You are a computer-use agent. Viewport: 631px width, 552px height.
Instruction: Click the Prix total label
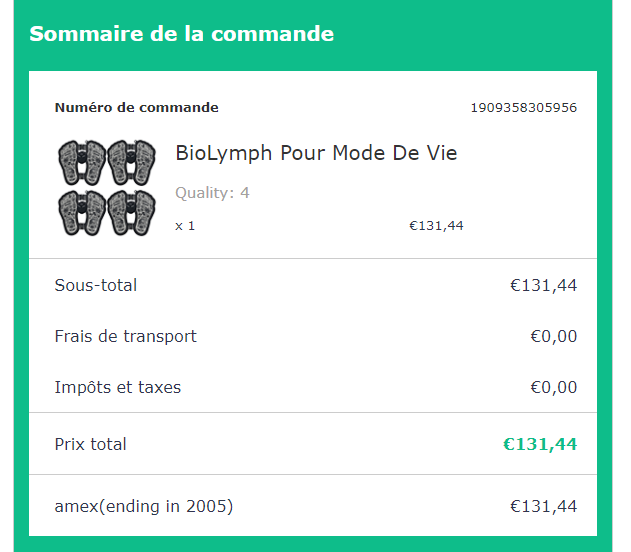click(90, 444)
